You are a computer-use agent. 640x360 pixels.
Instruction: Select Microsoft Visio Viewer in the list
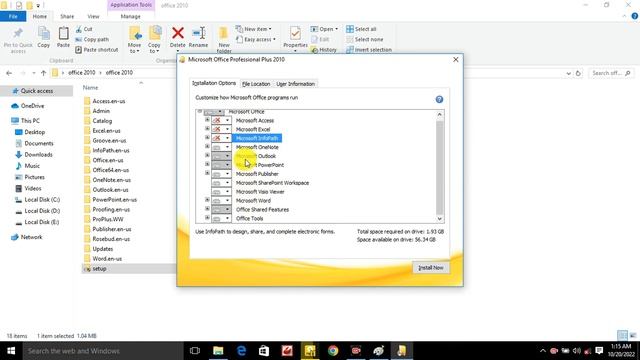click(260, 192)
